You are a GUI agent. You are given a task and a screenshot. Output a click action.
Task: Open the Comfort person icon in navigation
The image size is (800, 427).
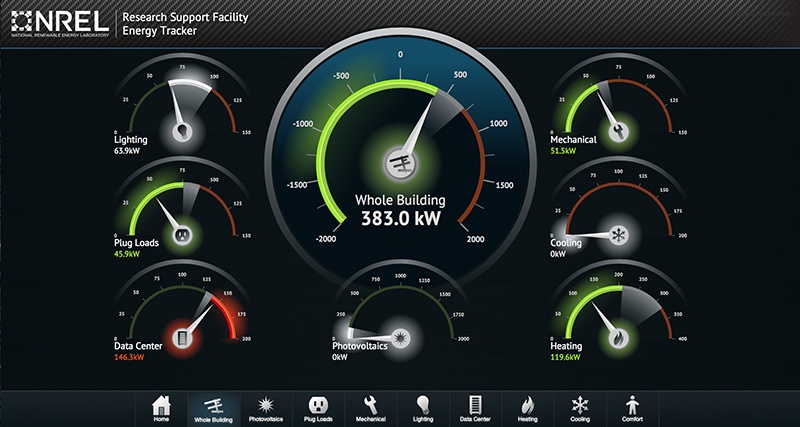tap(631, 408)
